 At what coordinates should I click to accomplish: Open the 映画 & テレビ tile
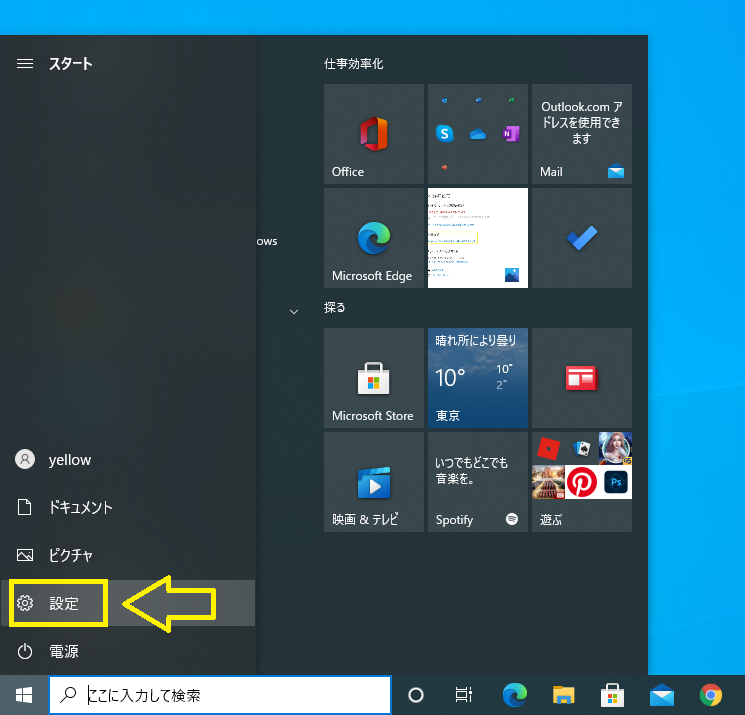pyautogui.click(x=373, y=482)
